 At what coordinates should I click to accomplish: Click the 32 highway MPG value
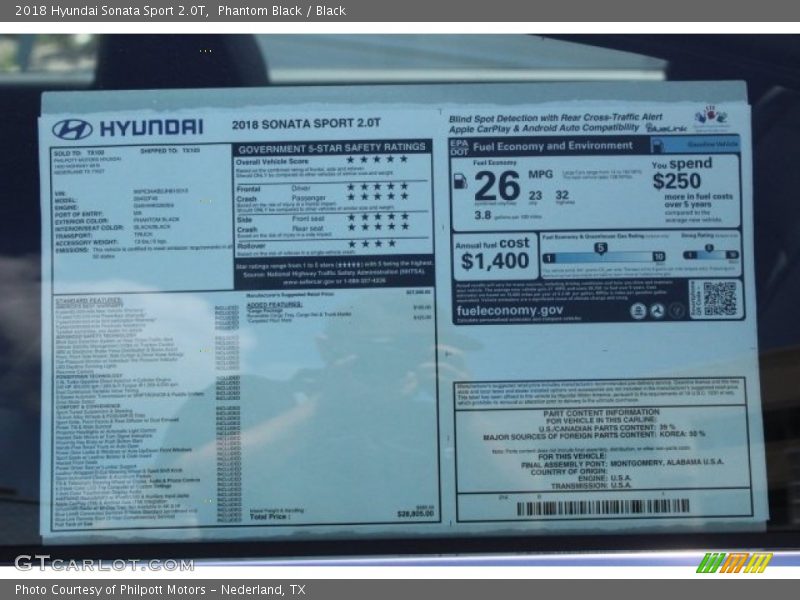pos(562,195)
